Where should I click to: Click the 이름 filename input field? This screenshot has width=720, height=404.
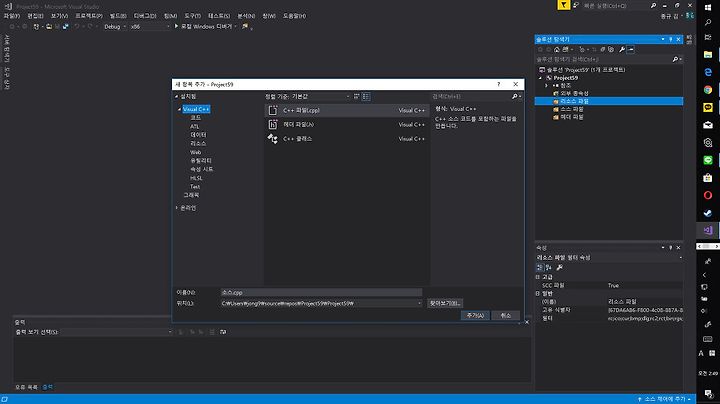[x=321, y=292]
